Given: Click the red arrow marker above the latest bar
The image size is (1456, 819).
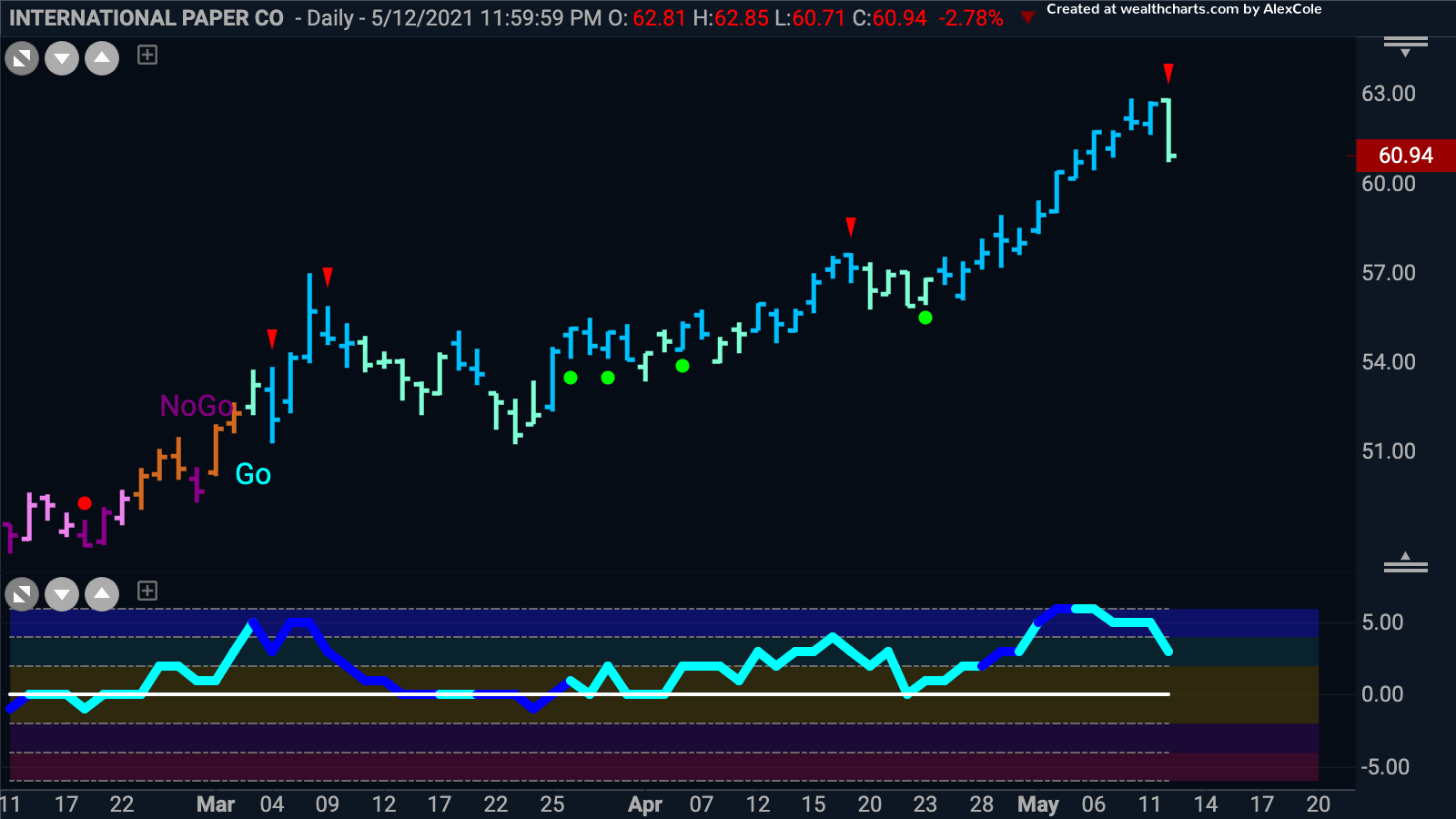Looking at the screenshot, I should [1168, 73].
